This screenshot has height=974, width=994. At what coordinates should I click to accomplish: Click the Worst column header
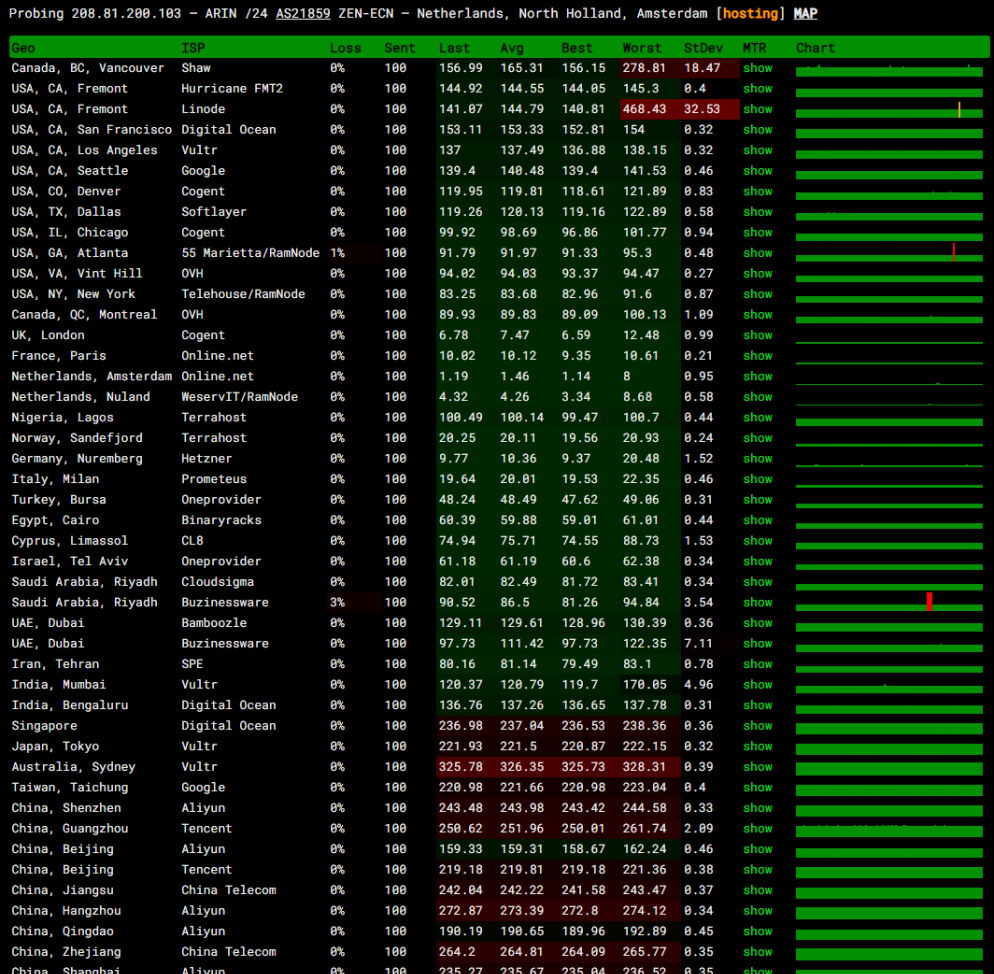[x=642, y=48]
